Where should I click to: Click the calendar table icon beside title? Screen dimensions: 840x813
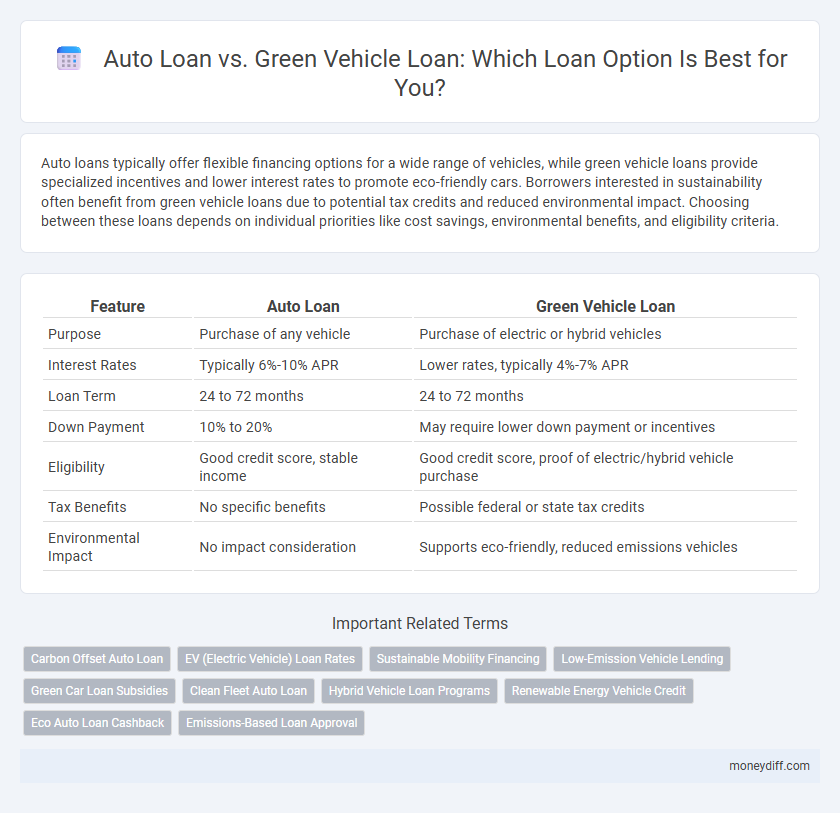click(x=69, y=58)
